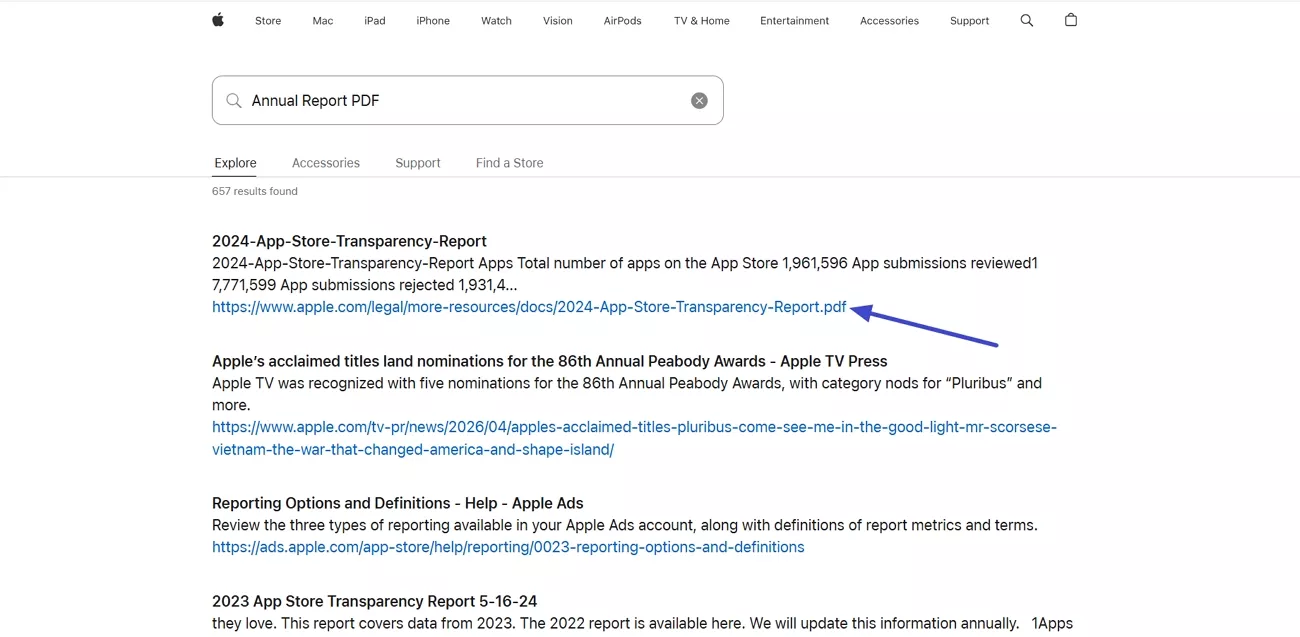Select the AirPods navigation item

coord(622,20)
